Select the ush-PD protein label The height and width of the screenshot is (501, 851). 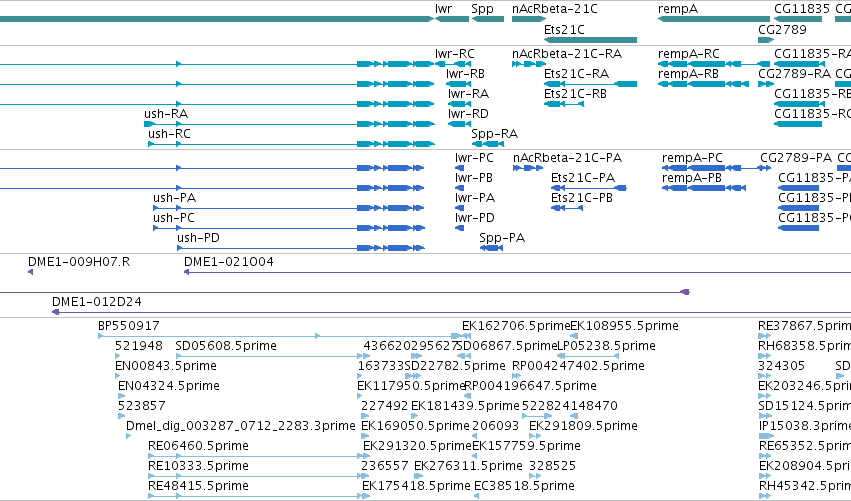tap(199, 238)
